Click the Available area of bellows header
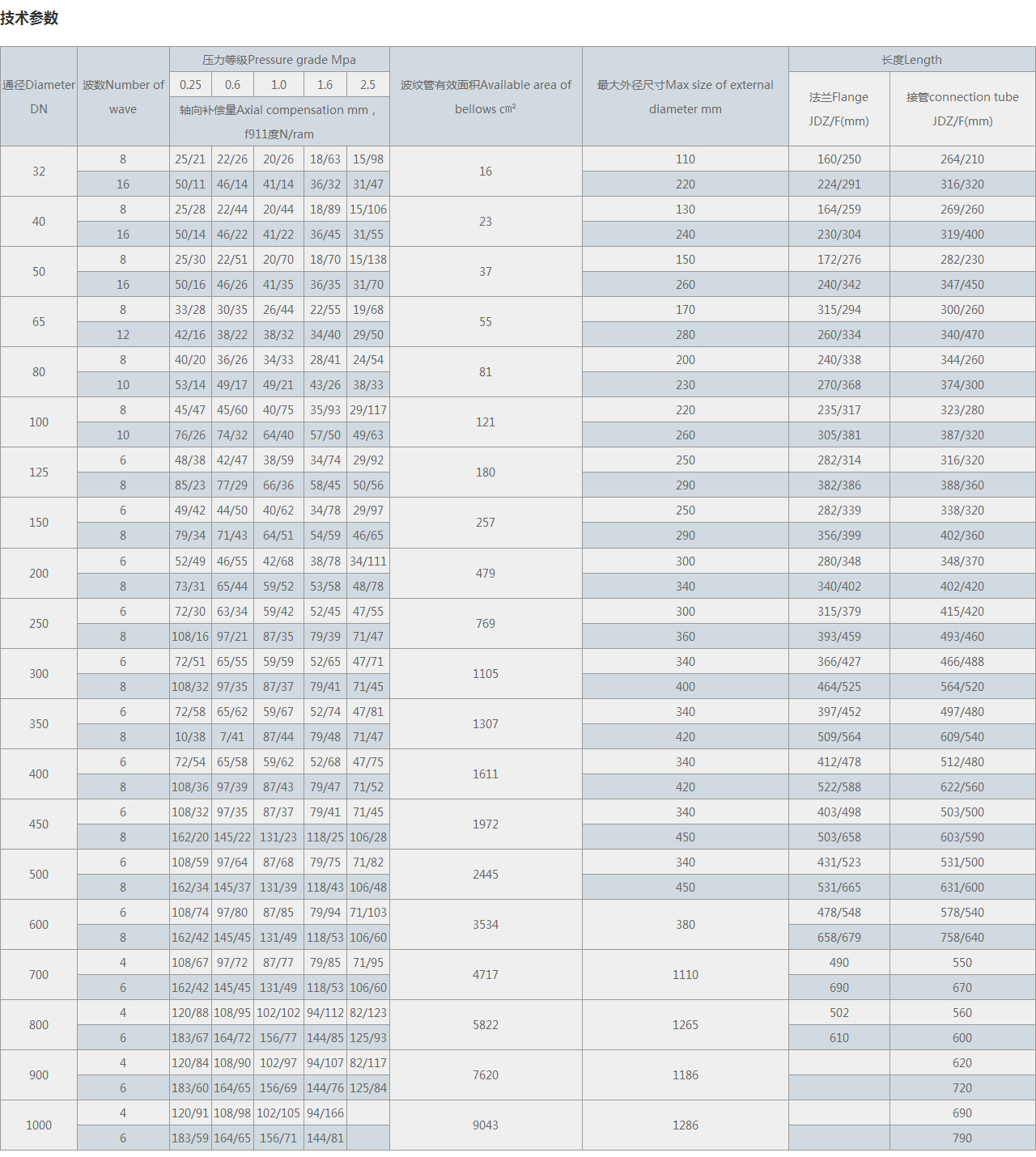This screenshot has height=1157, width=1036. (486, 96)
